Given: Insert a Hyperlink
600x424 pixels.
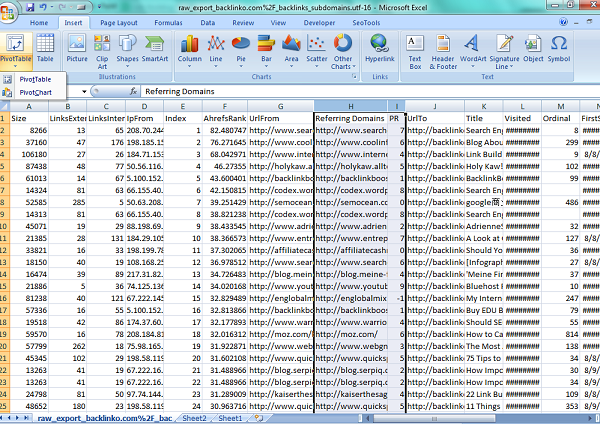Looking at the screenshot, I should (x=380, y=50).
